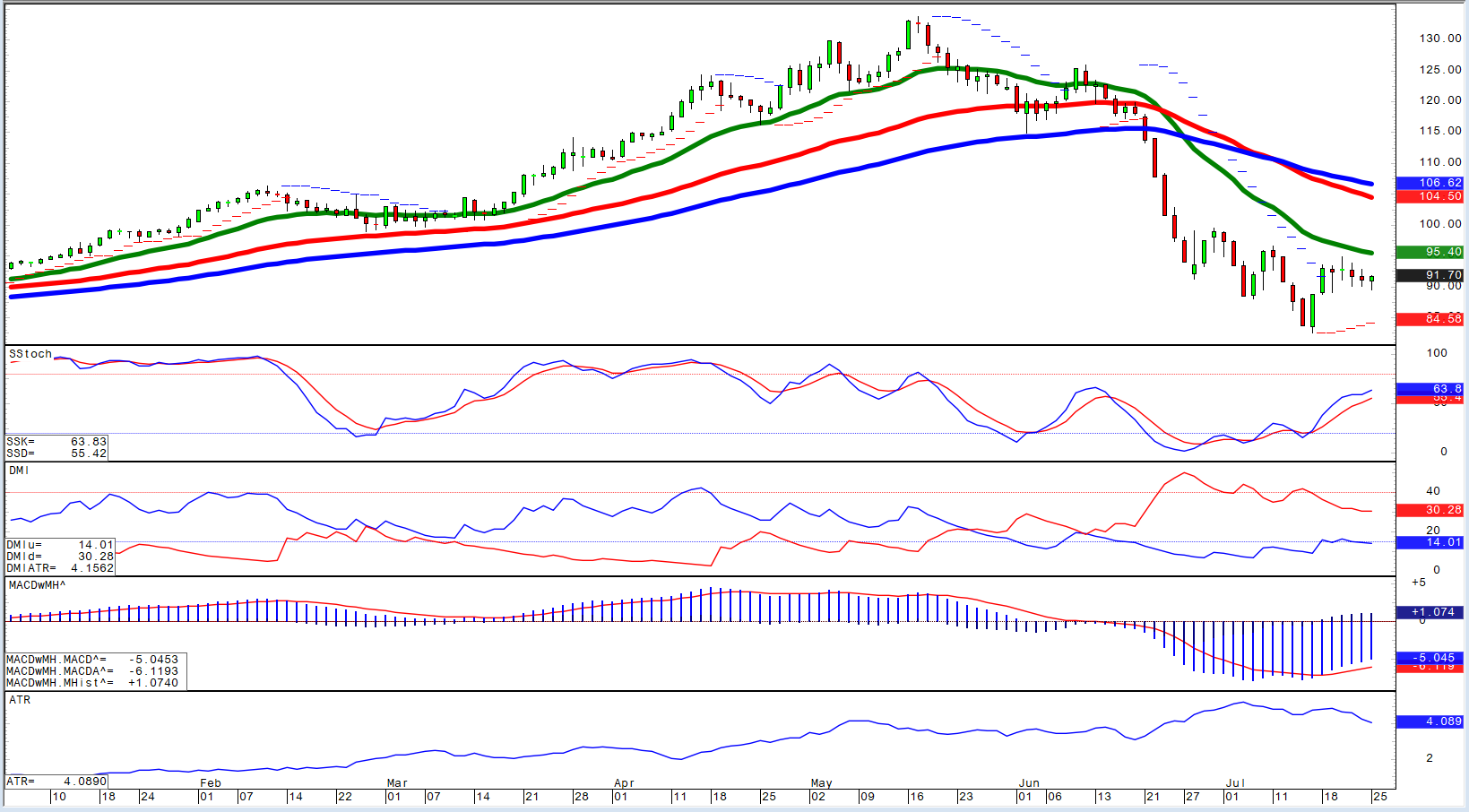Click the red 84.58 price tag

coord(1430,318)
